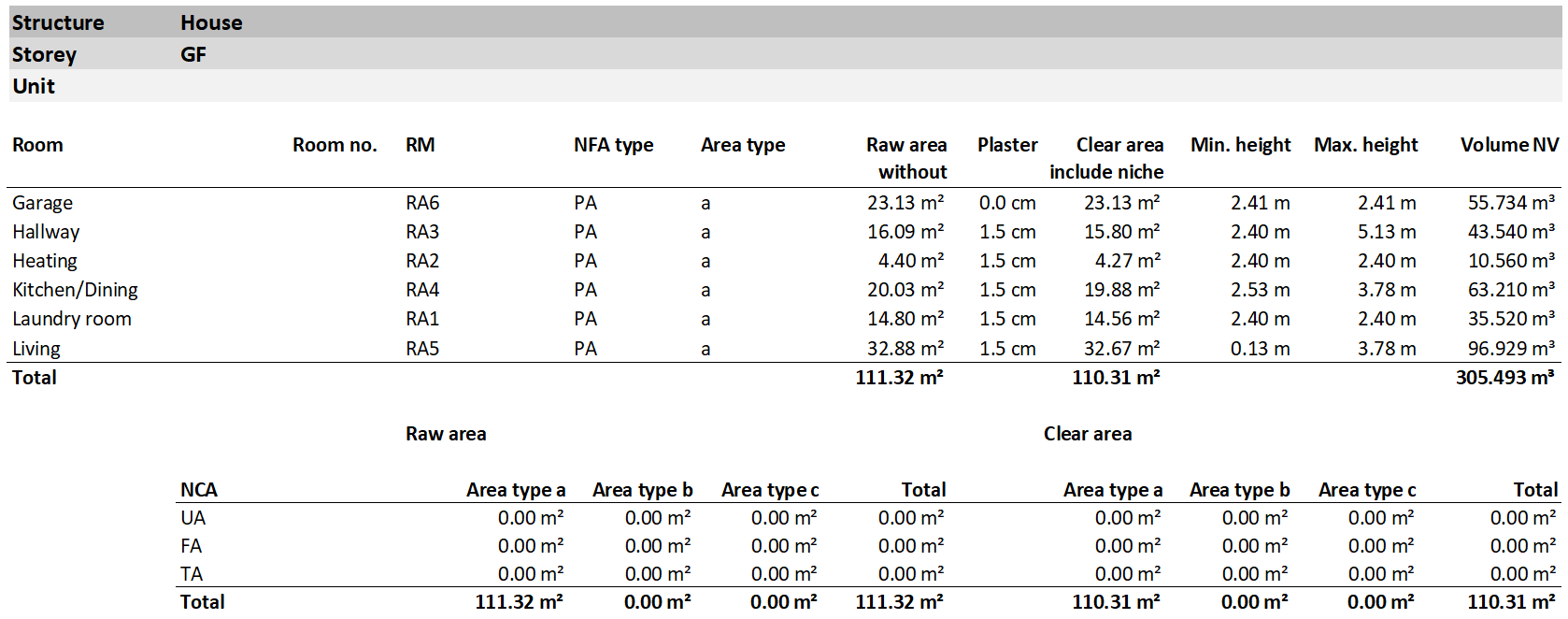1568x619 pixels.
Task: Click the NCA header in summary table
Action: click(x=199, y=490)
